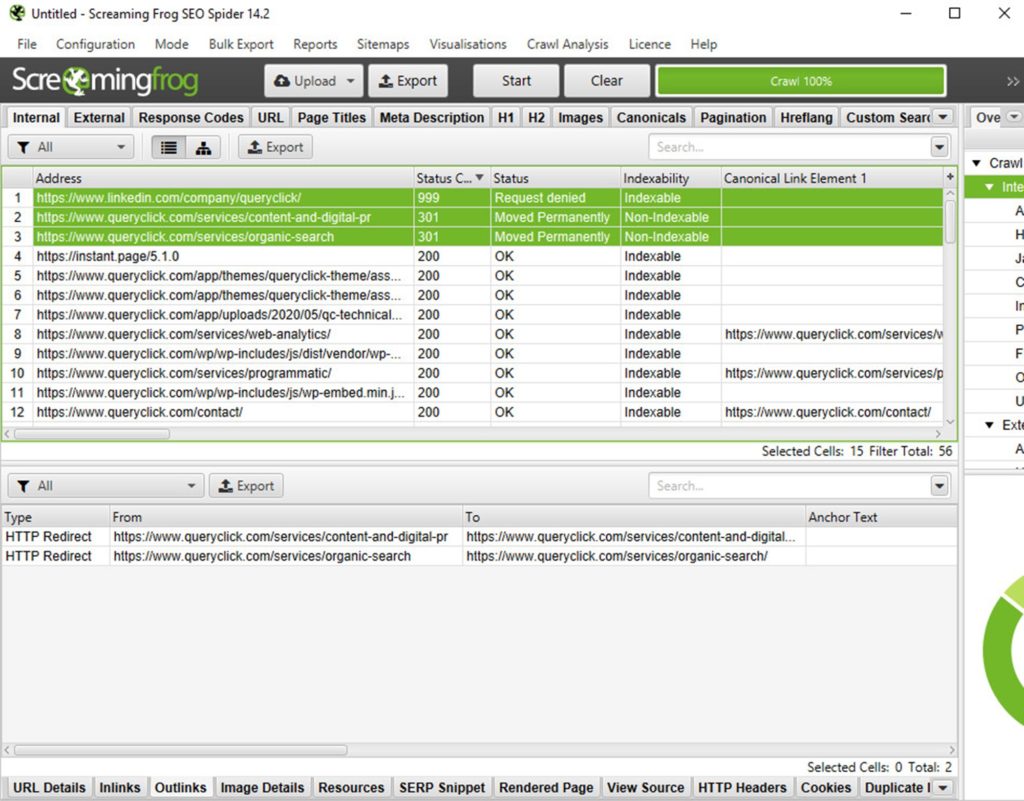Open the SERP Snippet bottom tab
The image size is (1024, 801).
[442, 787]
